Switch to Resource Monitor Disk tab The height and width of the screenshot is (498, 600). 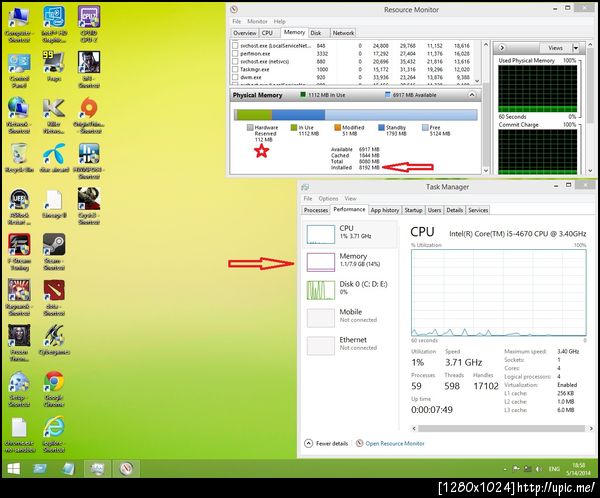click(x=316, y=33)
